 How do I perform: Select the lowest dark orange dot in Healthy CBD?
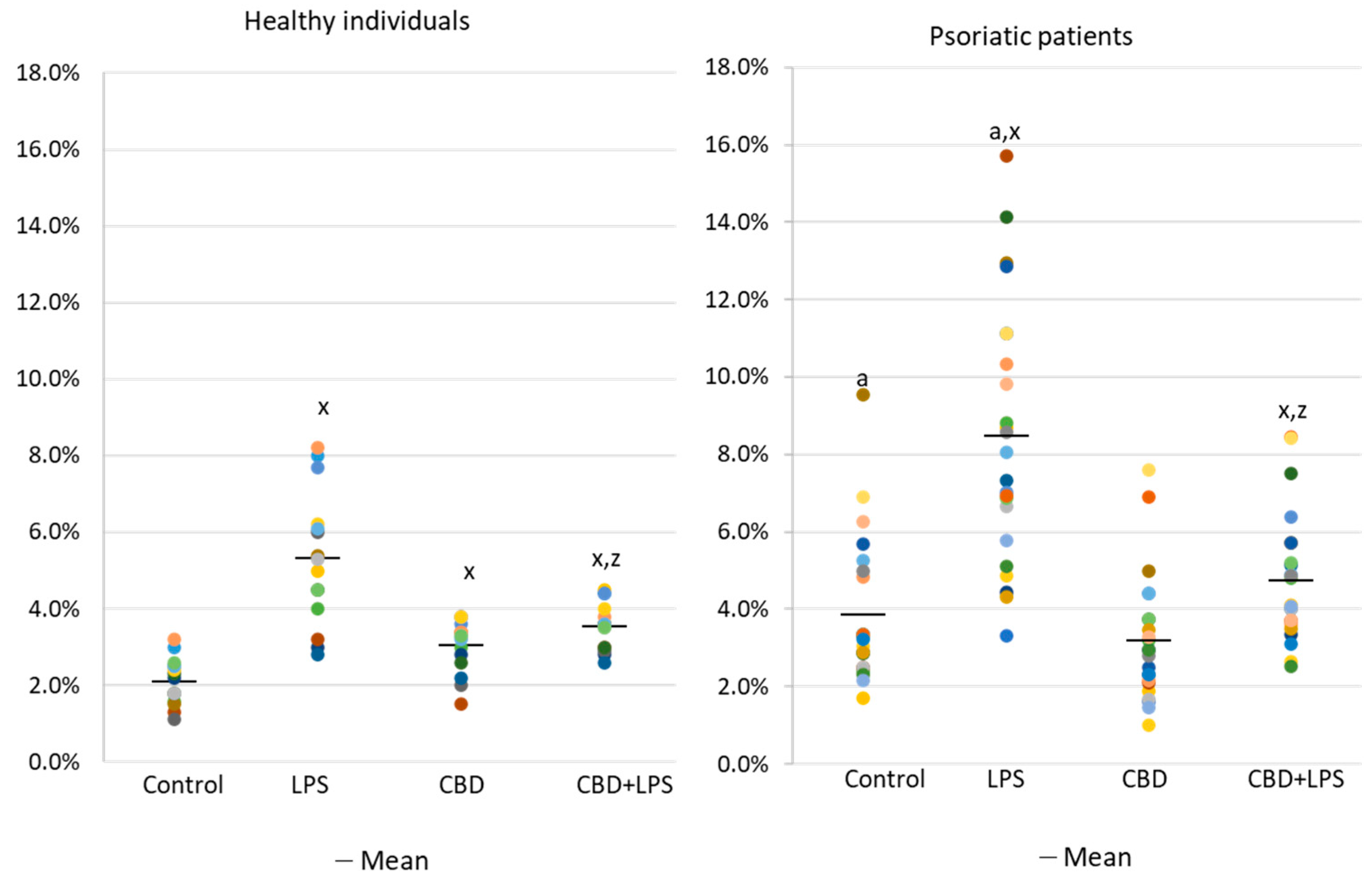[461, 704]
